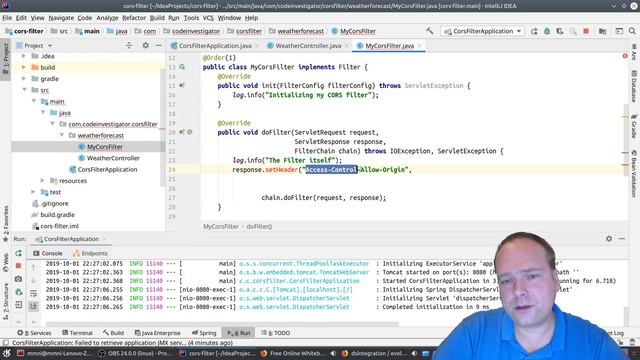Collapse the src folder
The height and width of the screenshot is (360, 640).
[24, 90]
